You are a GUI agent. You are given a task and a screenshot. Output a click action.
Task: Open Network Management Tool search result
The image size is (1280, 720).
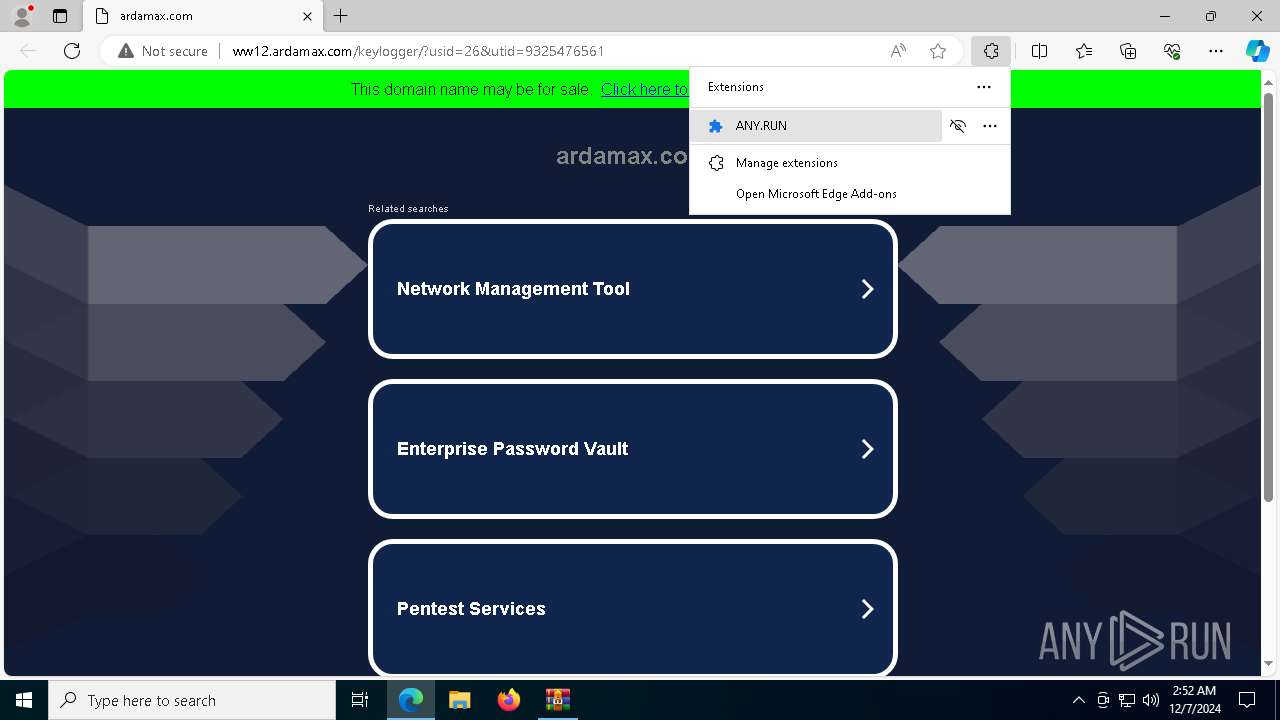point(633,289)
